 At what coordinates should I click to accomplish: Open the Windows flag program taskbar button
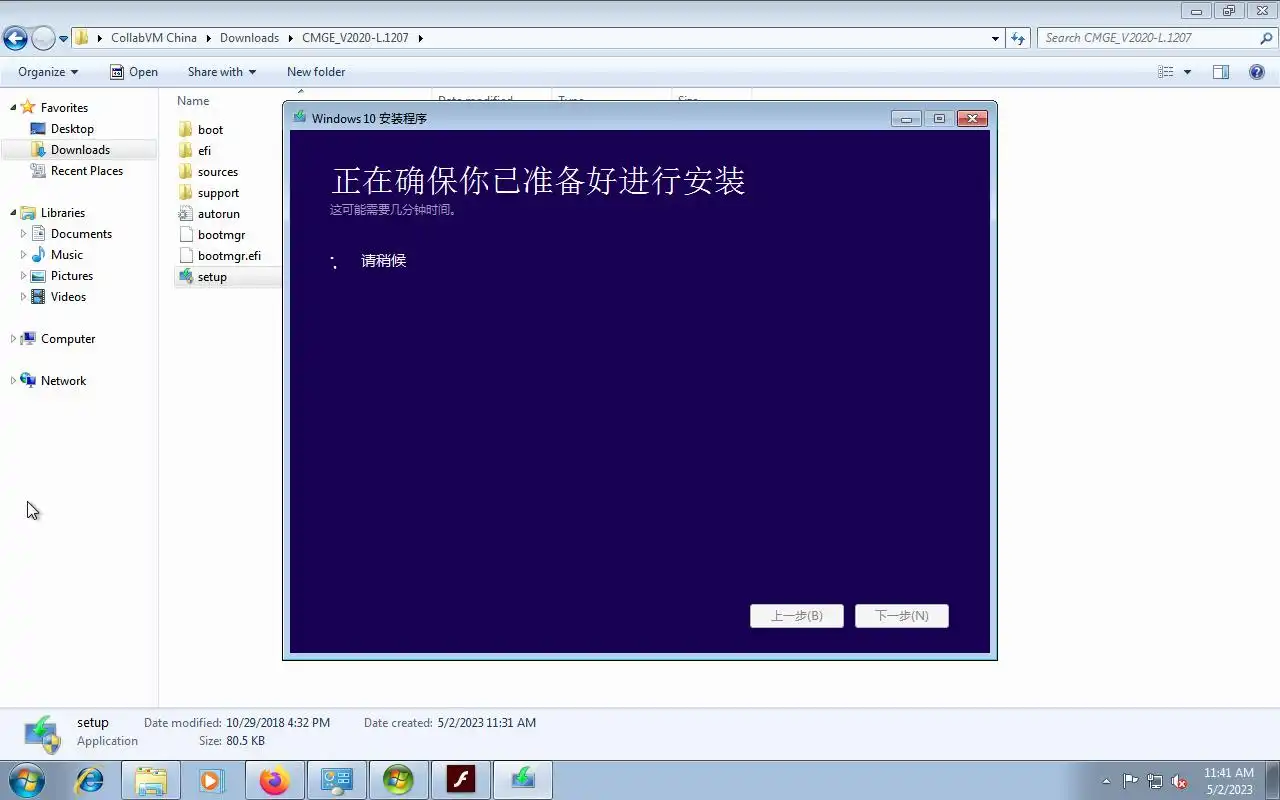coord(398,780)
